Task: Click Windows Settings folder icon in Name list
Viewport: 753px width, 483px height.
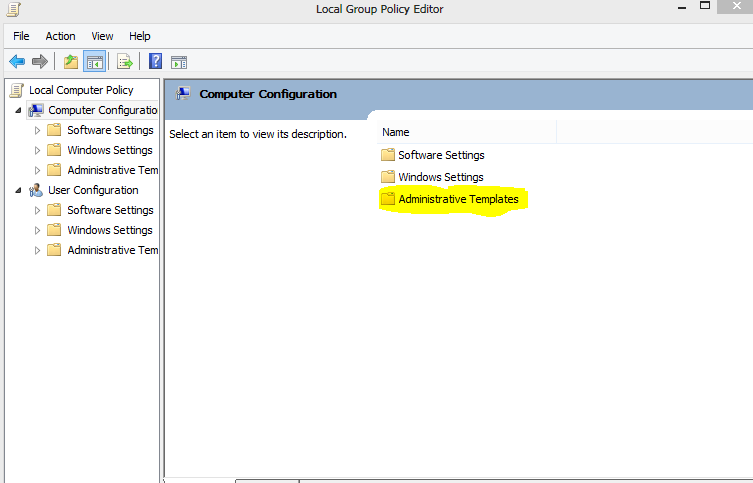Action: click(388, 177)
